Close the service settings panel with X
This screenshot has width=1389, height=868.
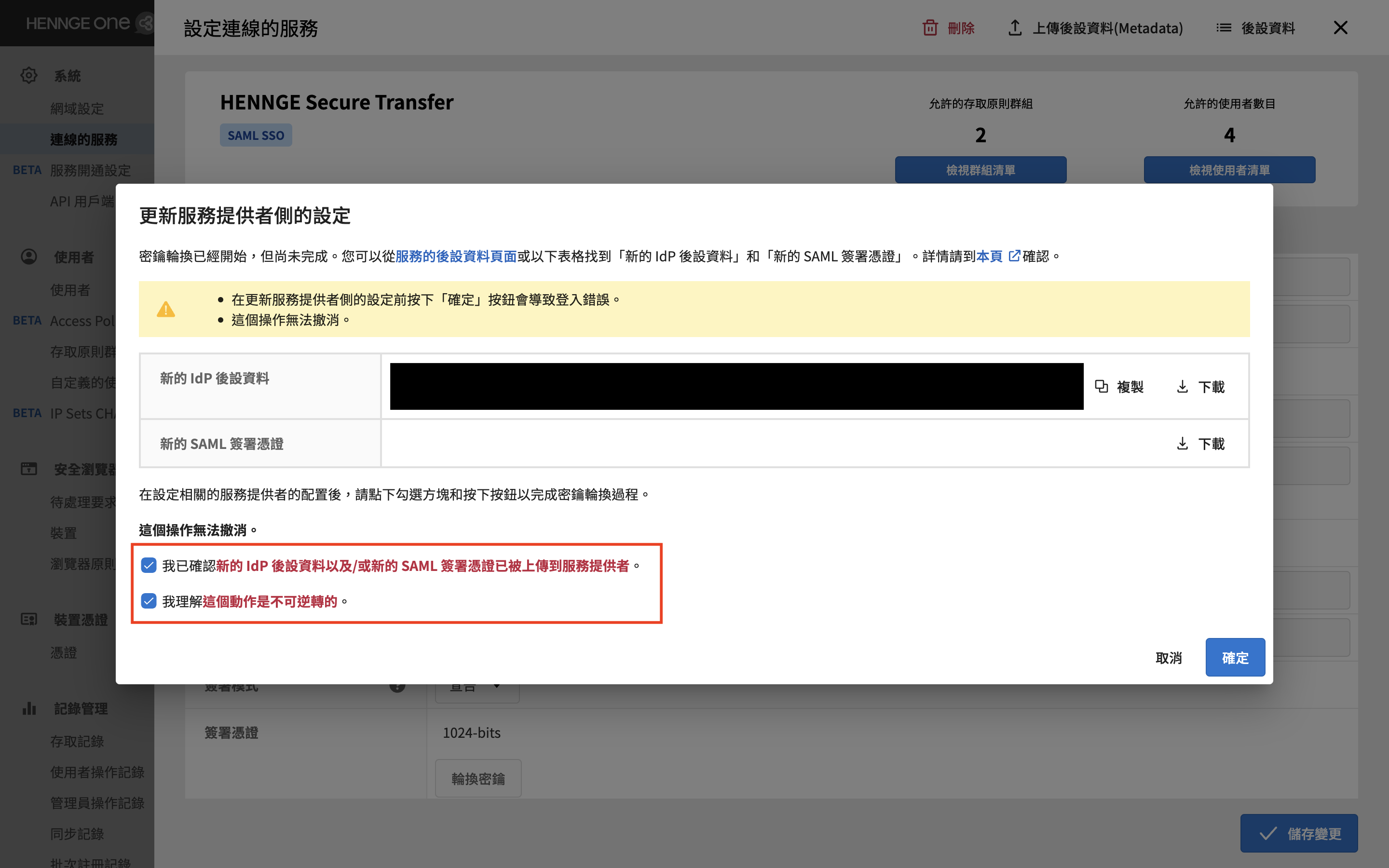pyautogui.click(x=1340, y=27)
